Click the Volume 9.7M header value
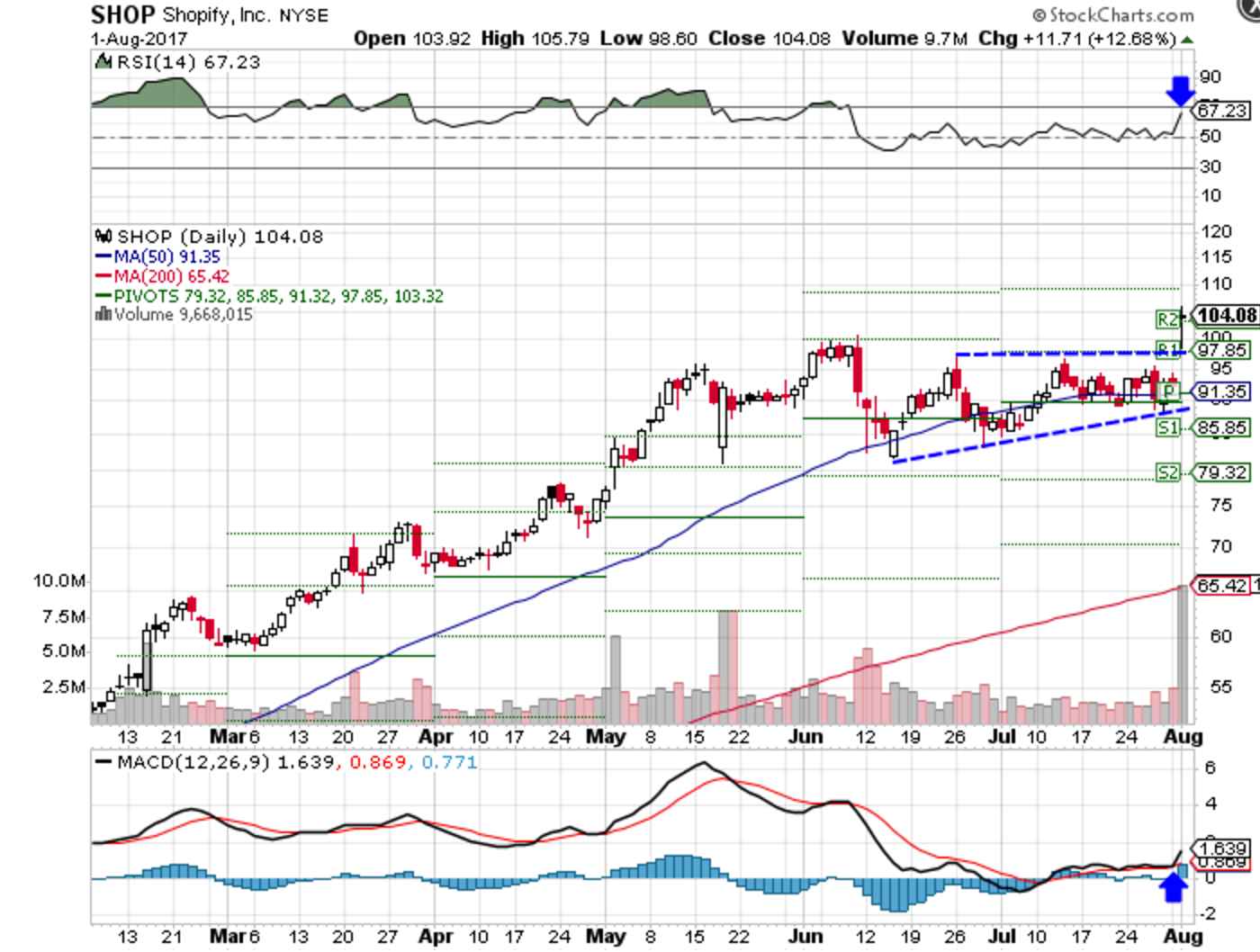 pyautogui.click(x=904, y=39)
